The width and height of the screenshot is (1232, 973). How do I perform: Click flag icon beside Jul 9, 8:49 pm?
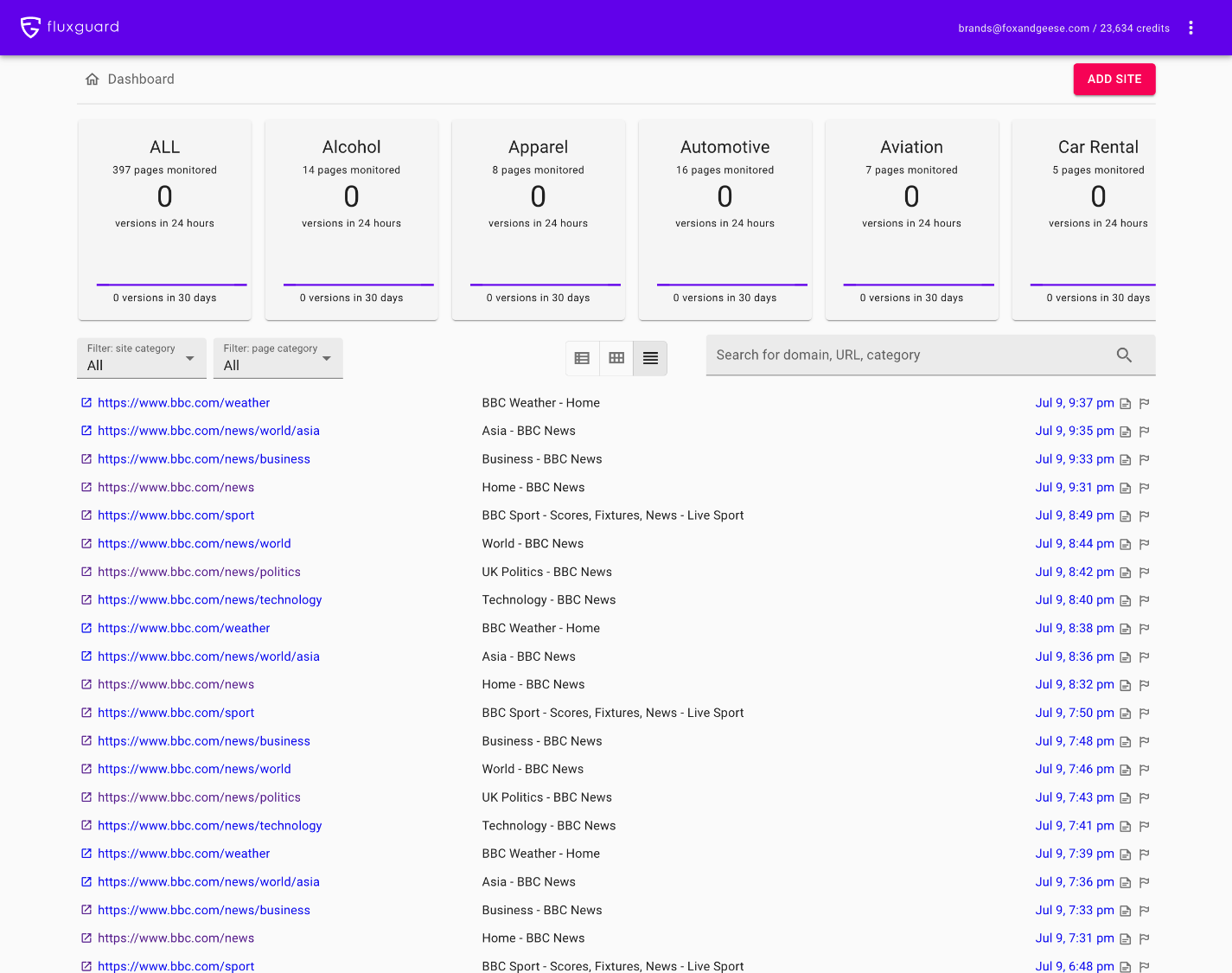[1144, 516]
